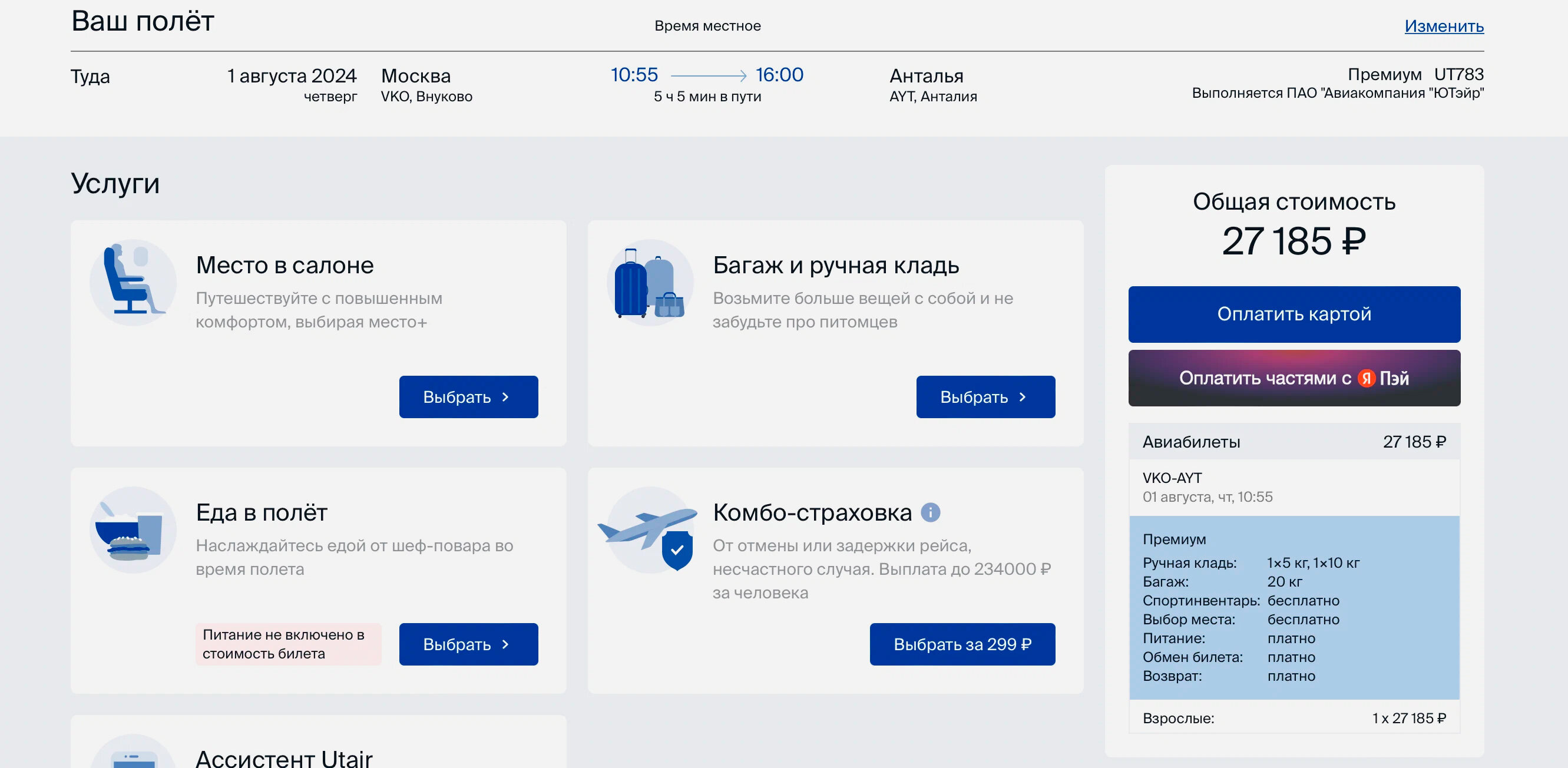This screenshot has height=768, width=1568.
Task: Click the Ваш полёт heading
Action: 143,21
